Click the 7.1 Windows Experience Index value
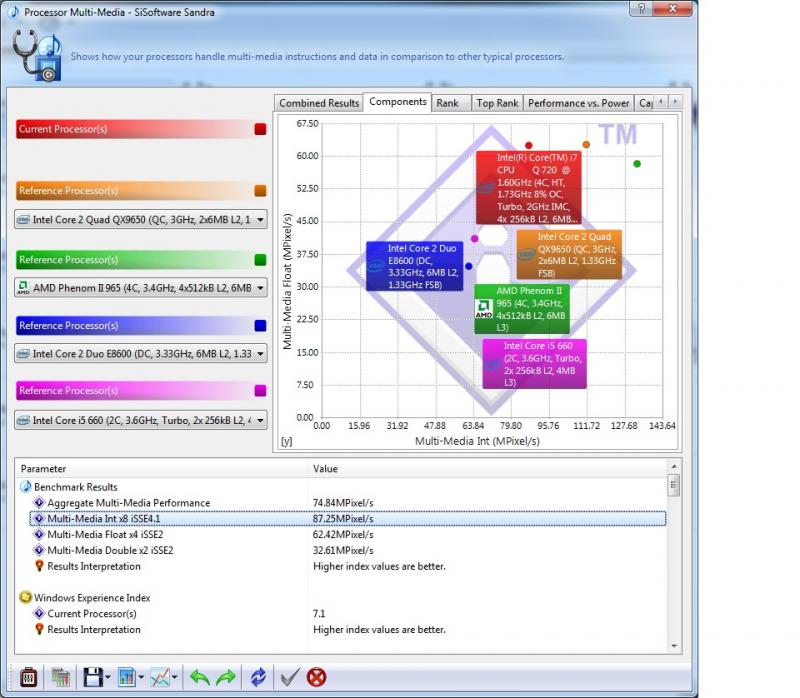 319,613
